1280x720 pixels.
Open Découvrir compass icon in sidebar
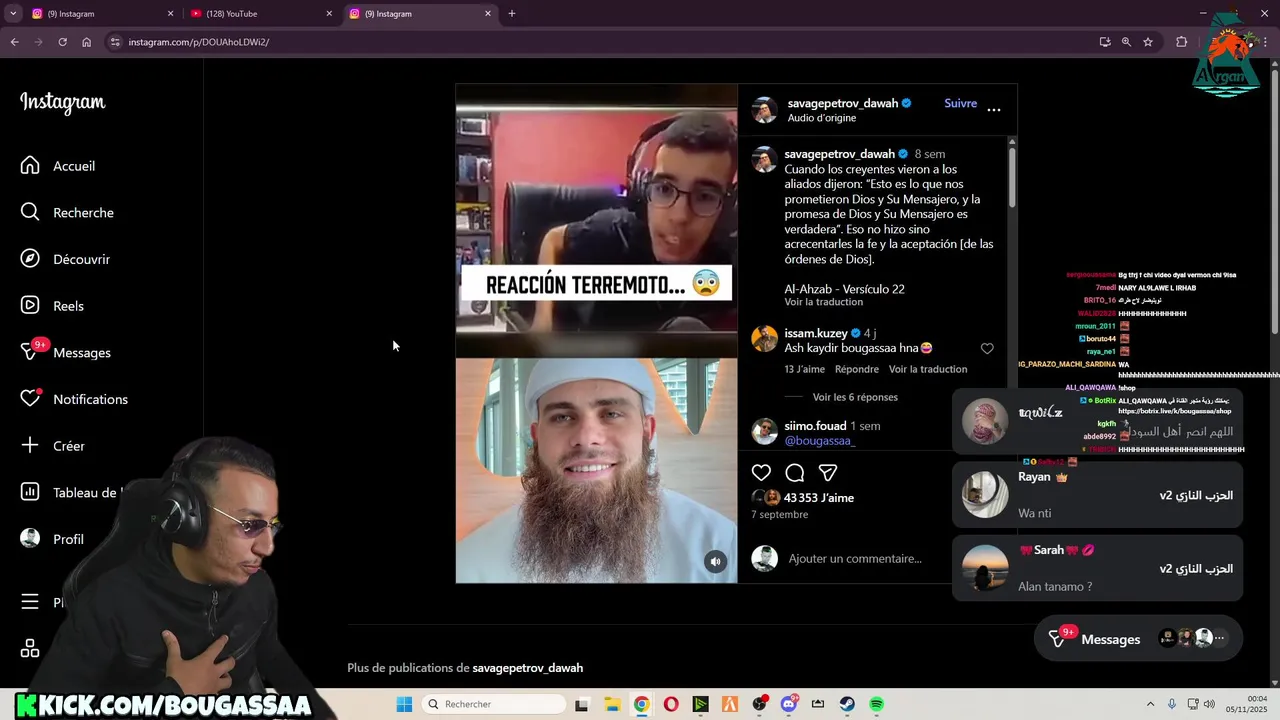tap(30, 259)
